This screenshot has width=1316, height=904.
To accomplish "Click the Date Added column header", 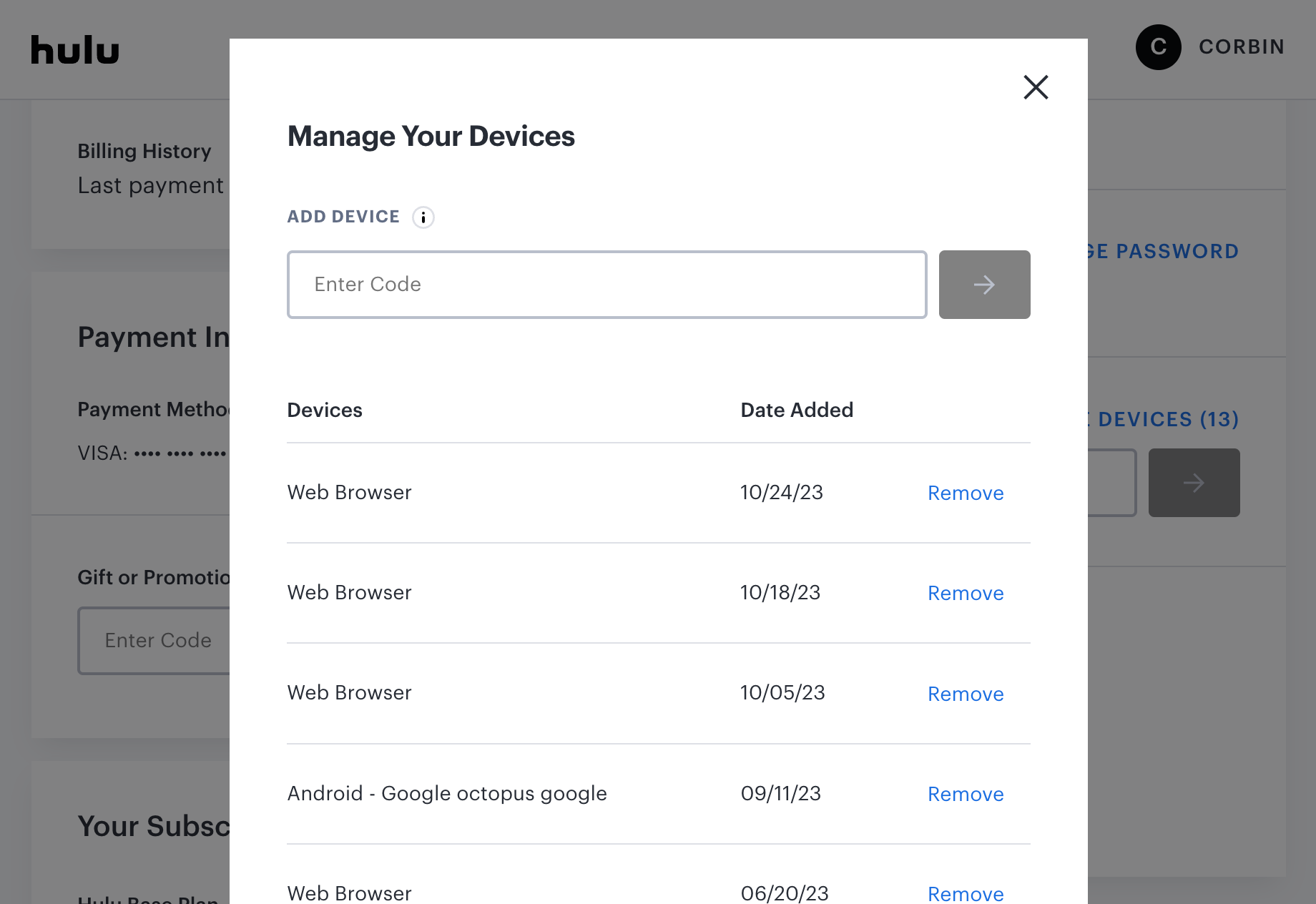I will pos(797,410).
